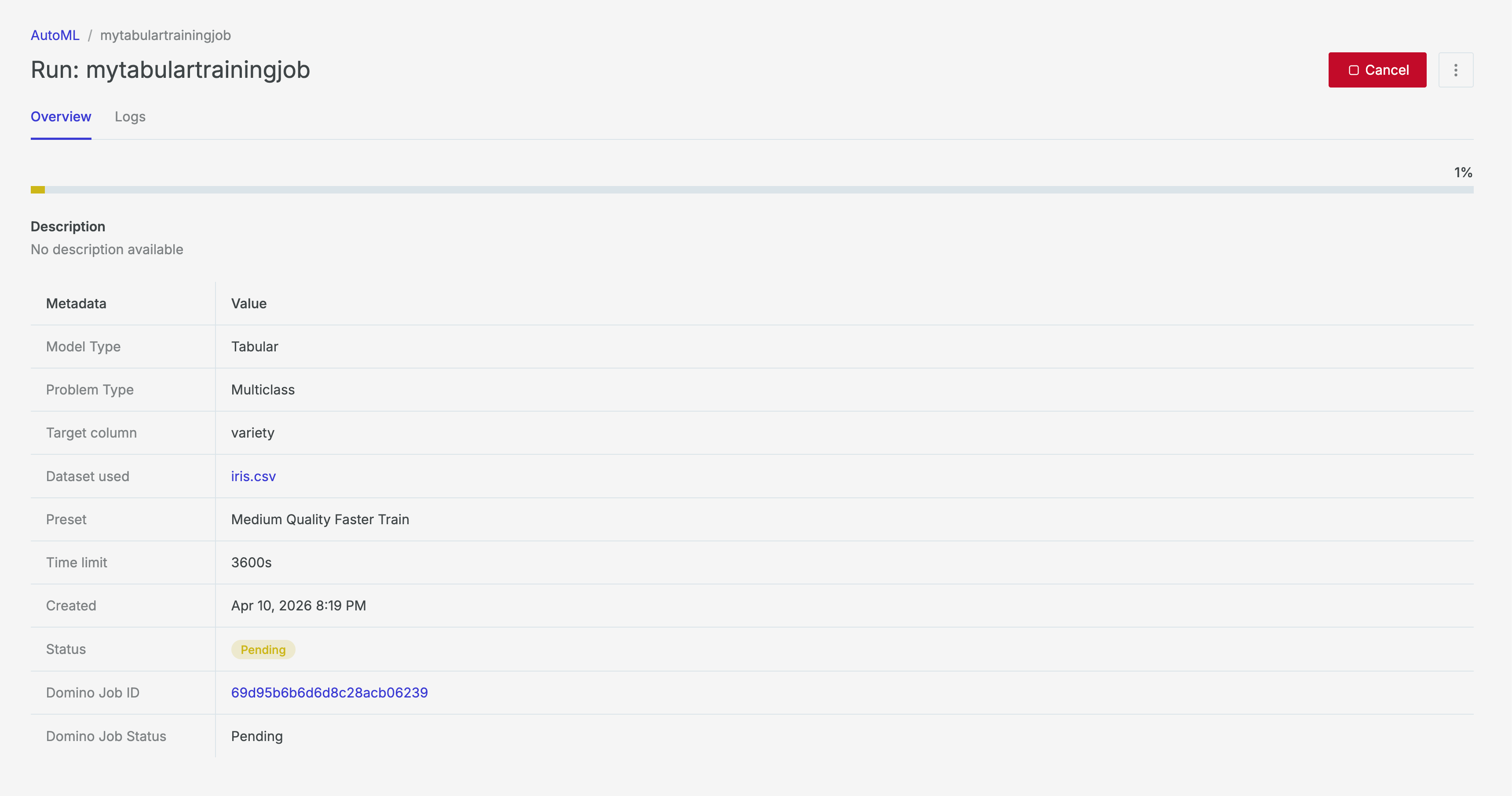Screen dimensions: 1512x796
Task: Click the Run: mytabulartrainingjob heading
Action: pyautogui.click(x=170, y=70)
